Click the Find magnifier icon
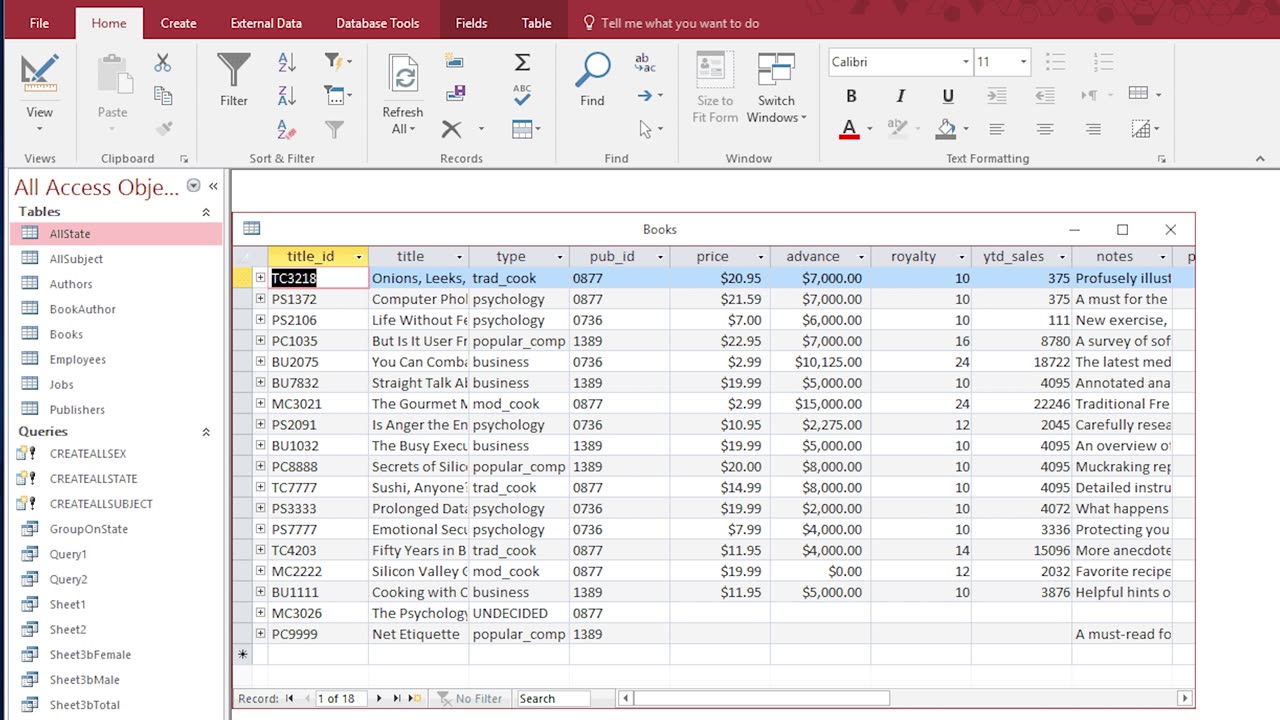Image resolution: width=1280 pixels, height=720 pixels. pyautogui.click(x=592, y=70)
